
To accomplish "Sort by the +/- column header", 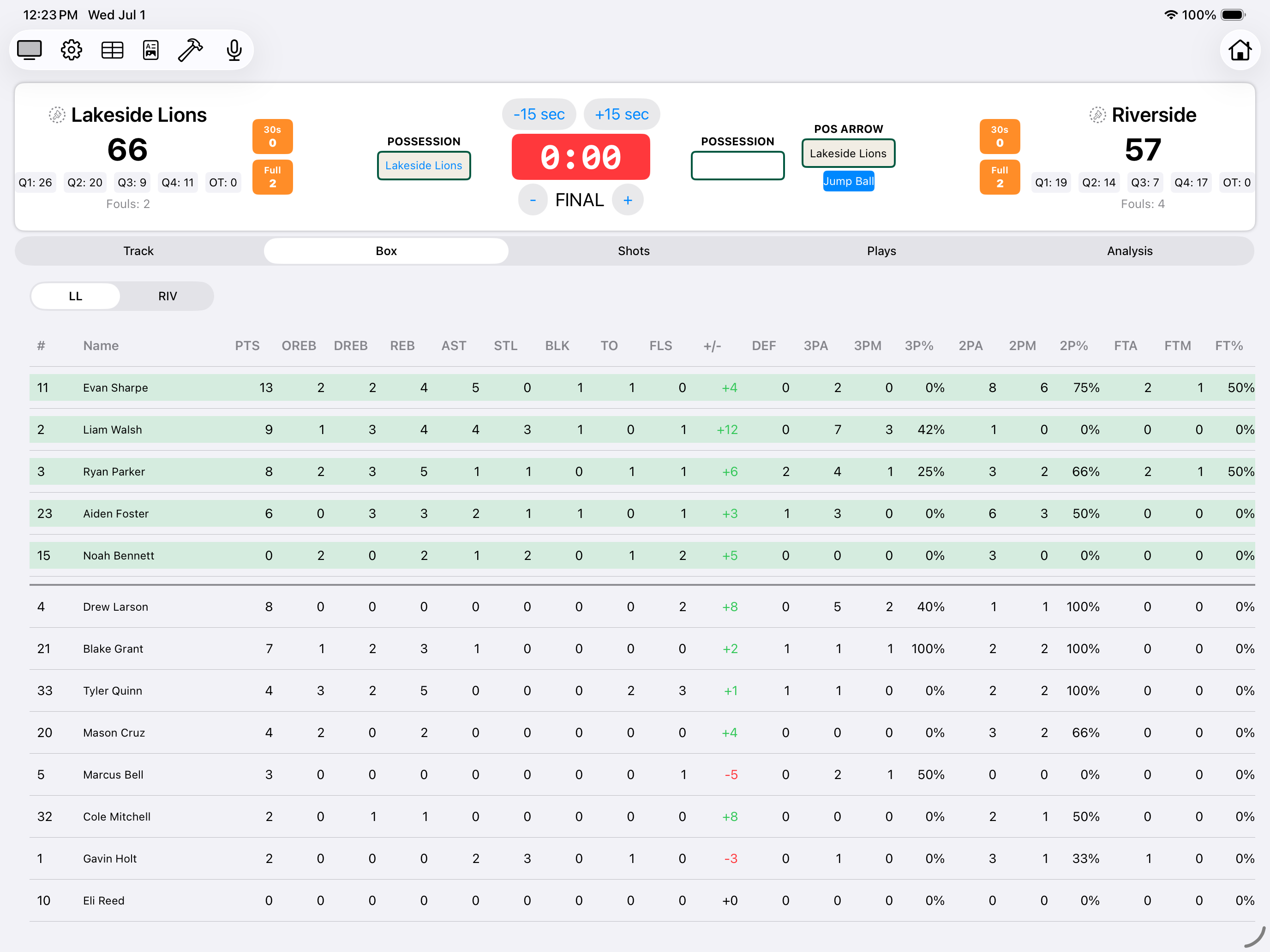I will [712, 345].
